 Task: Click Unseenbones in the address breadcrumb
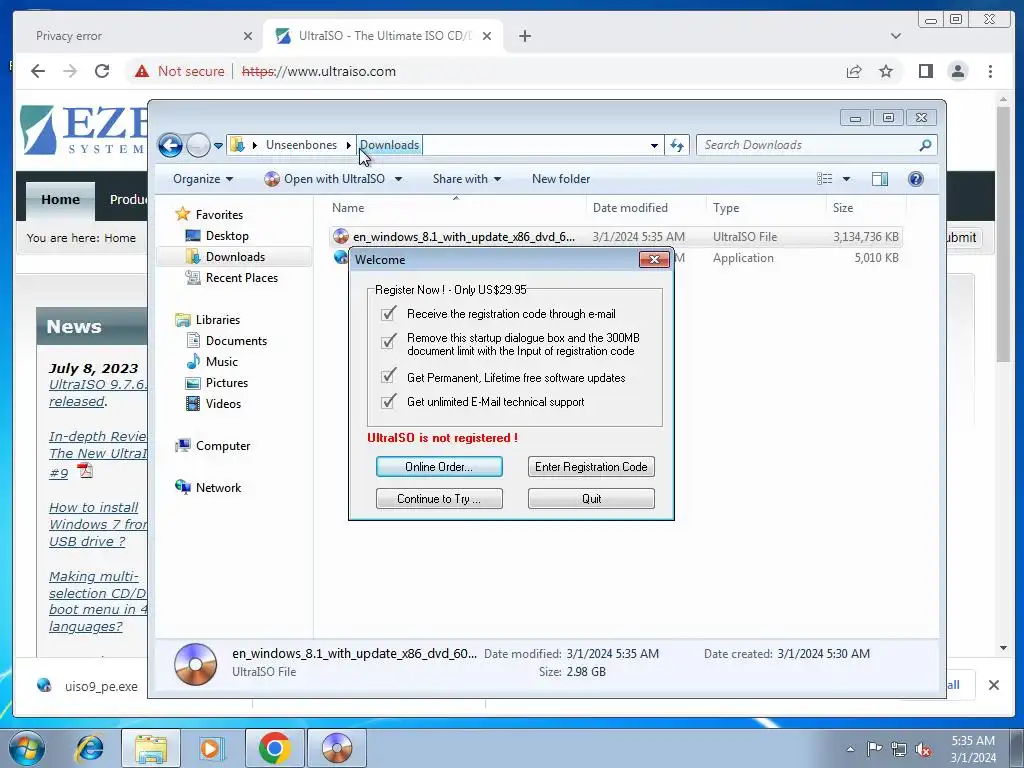pos(301,145)
